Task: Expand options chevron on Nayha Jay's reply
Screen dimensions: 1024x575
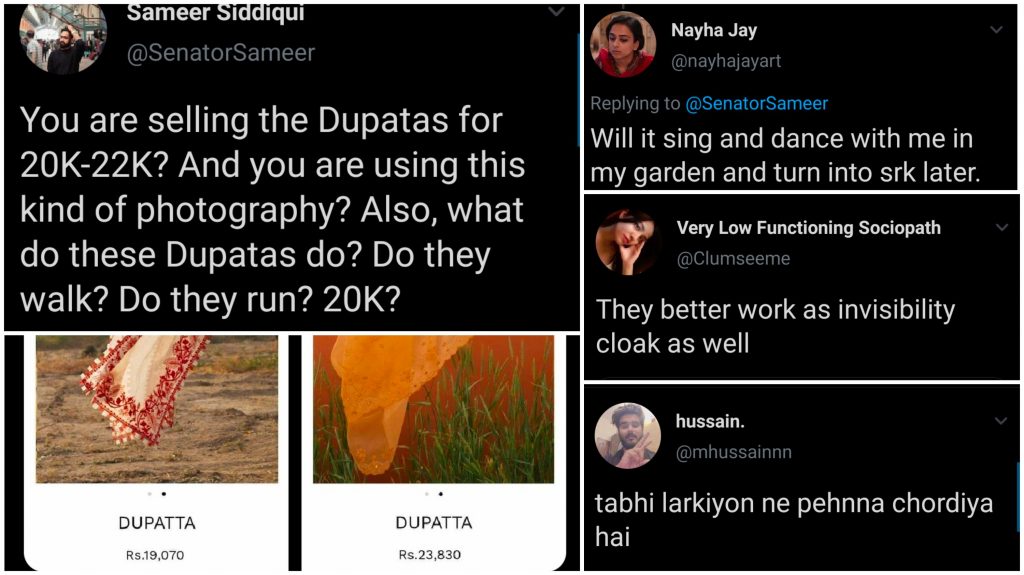Action: pos(997,29)
